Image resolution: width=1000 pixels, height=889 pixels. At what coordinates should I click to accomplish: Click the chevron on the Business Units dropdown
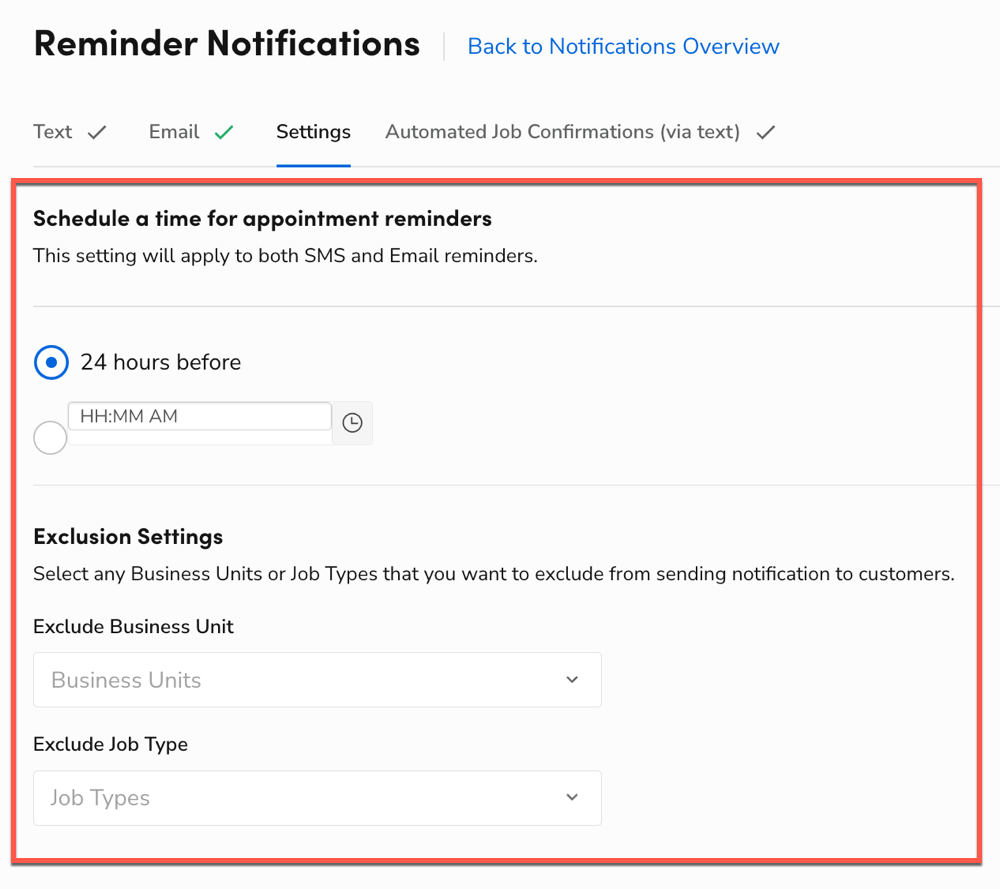point(572,679)
